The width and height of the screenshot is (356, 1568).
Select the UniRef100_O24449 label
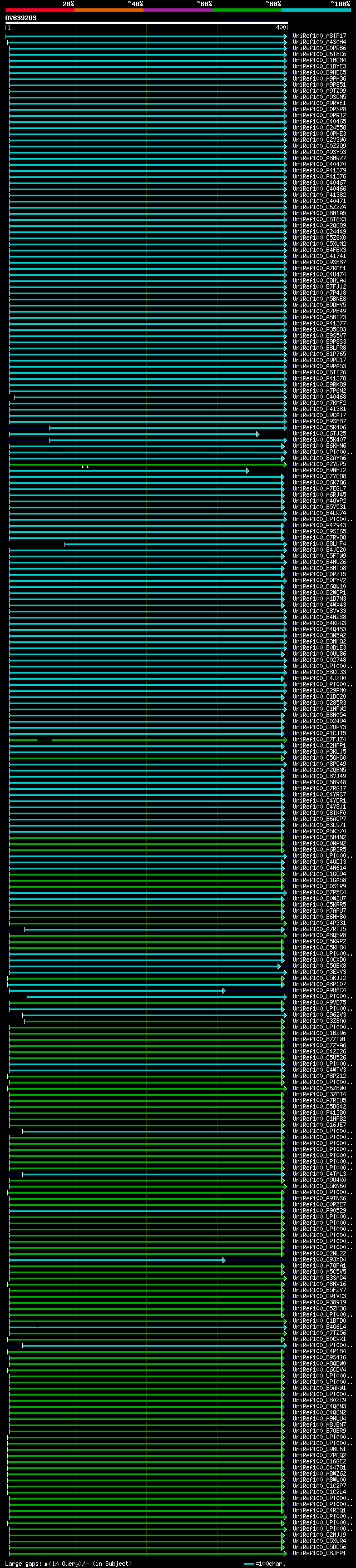pos(319,232)
